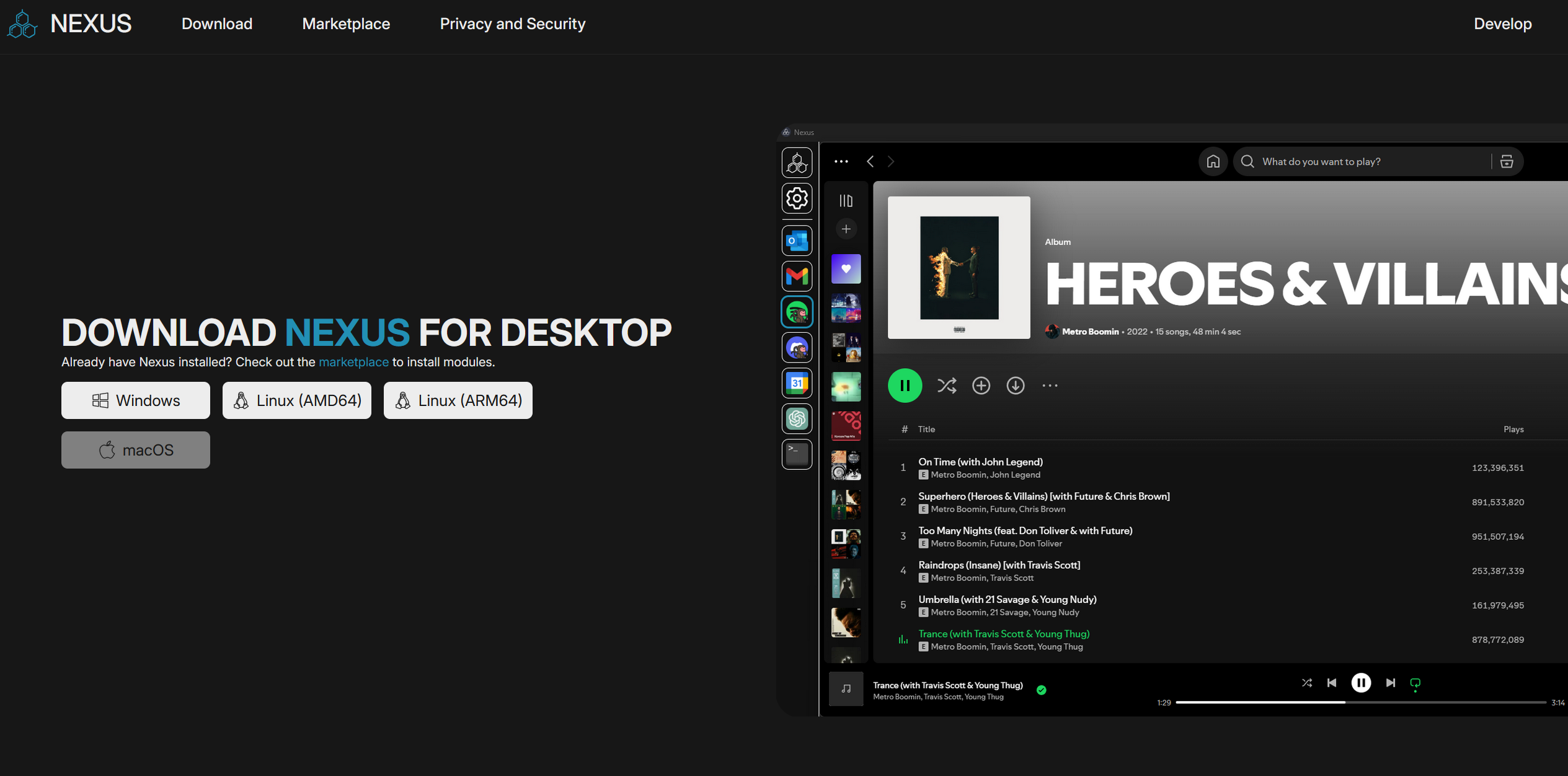This screenshot has height=776, width=1568.
Task: Open the three-dots menu near the back arrow
Action: coord(841,161)
